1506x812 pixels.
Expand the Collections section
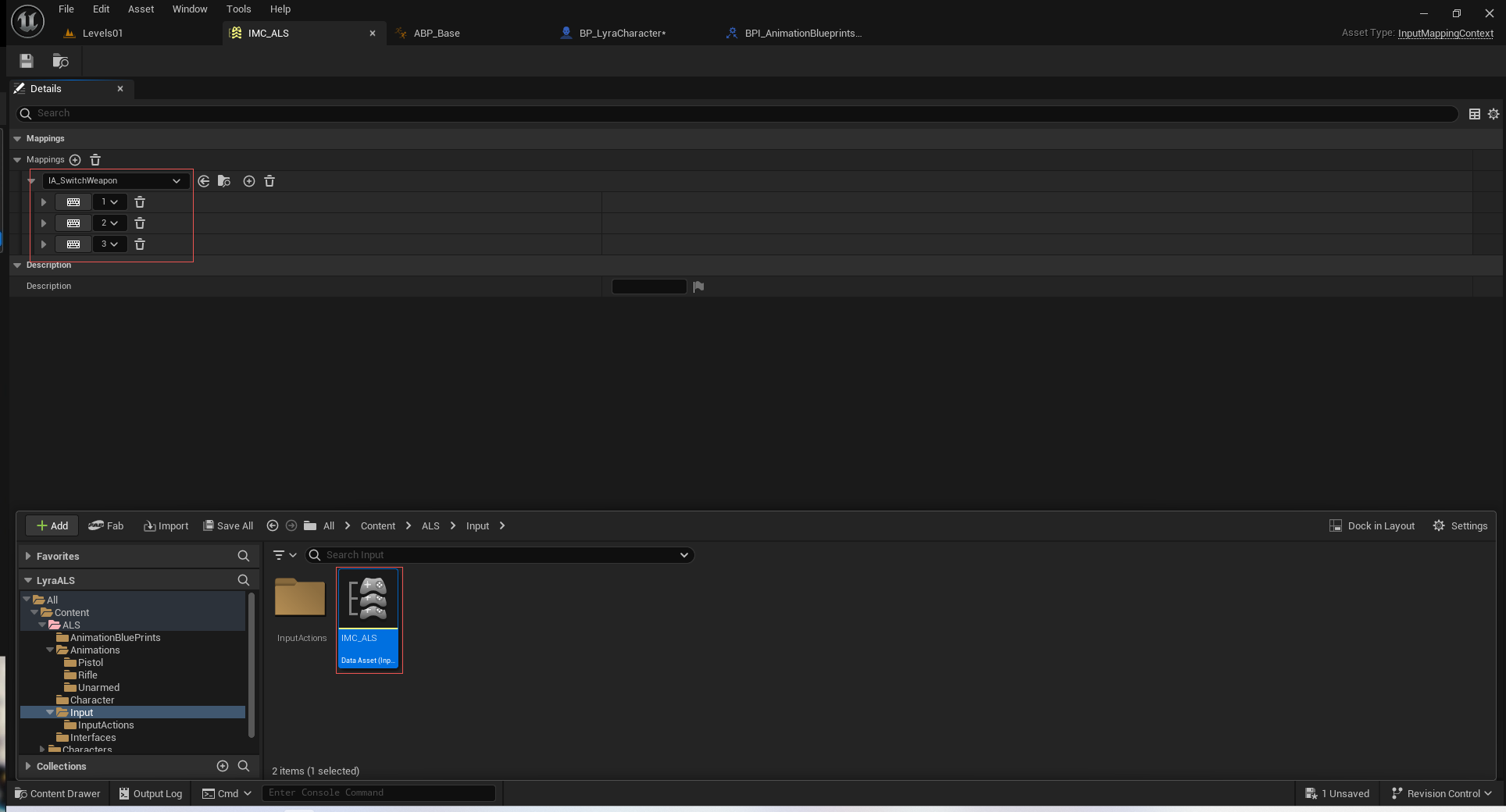(x=28, y=766)
